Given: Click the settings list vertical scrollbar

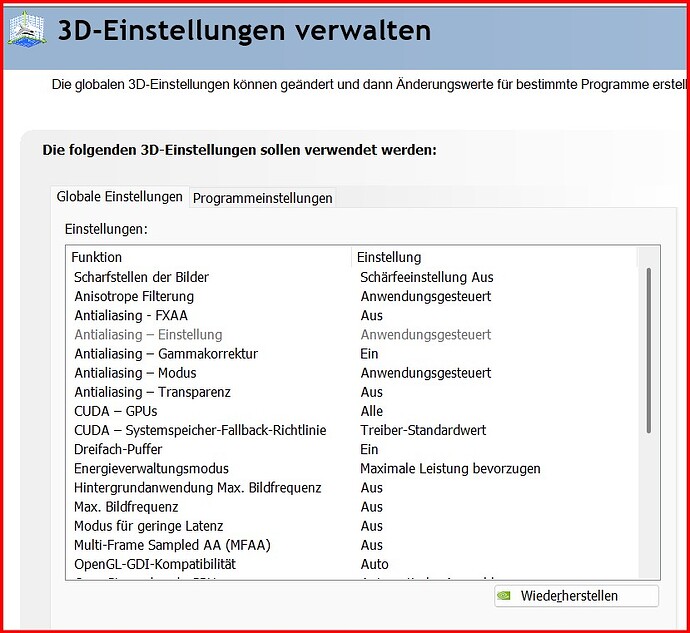Looking at the screenshot, I should click(x=648, y=350).
